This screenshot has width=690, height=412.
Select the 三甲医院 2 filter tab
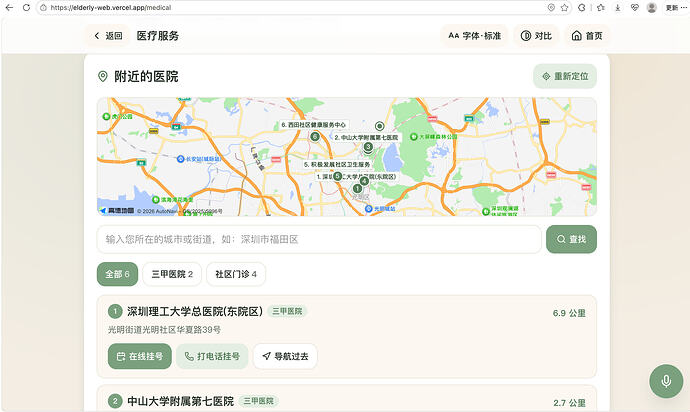tap(172, 274)
